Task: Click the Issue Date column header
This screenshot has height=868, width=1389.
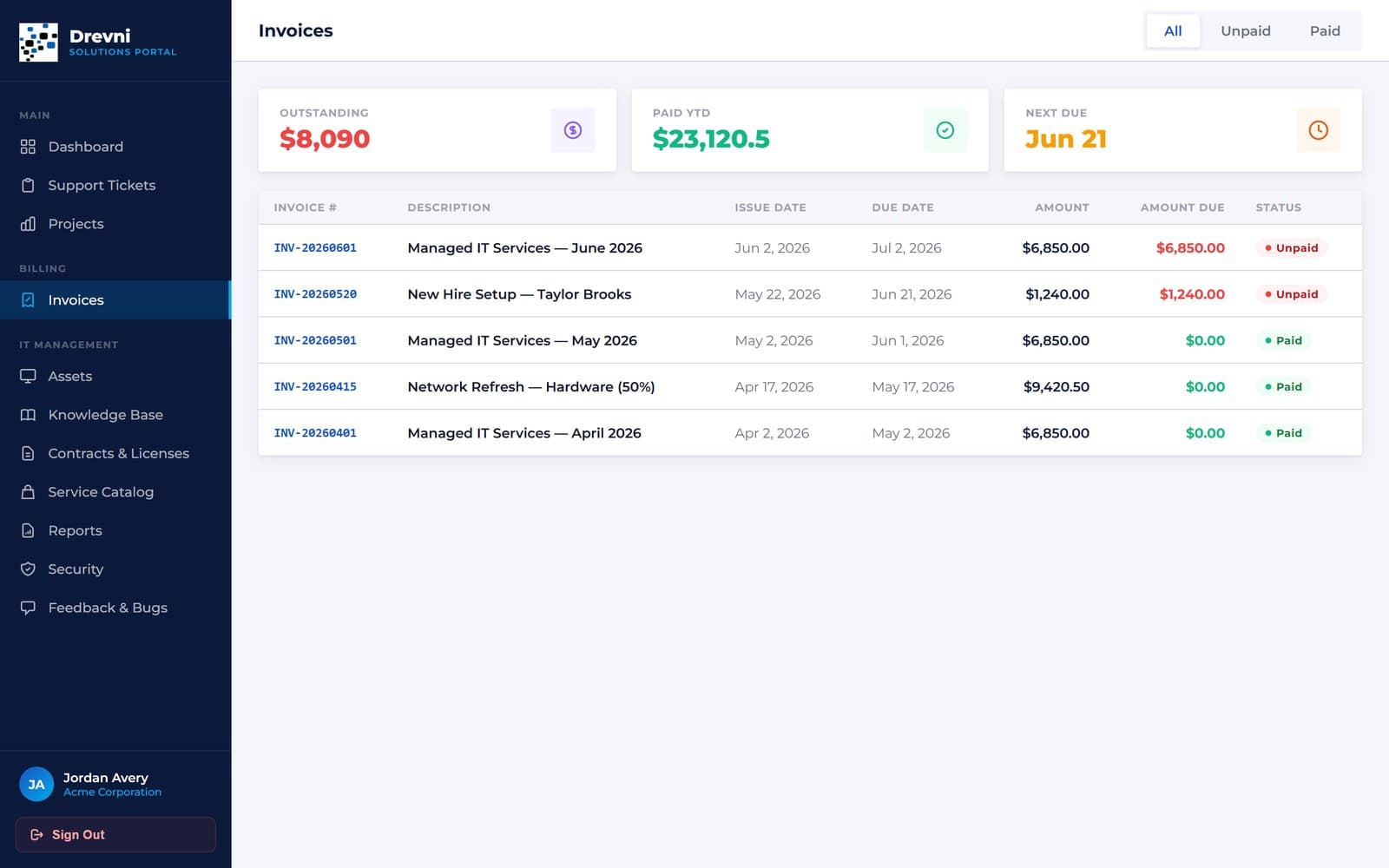Action: click(x=770, y=207)
